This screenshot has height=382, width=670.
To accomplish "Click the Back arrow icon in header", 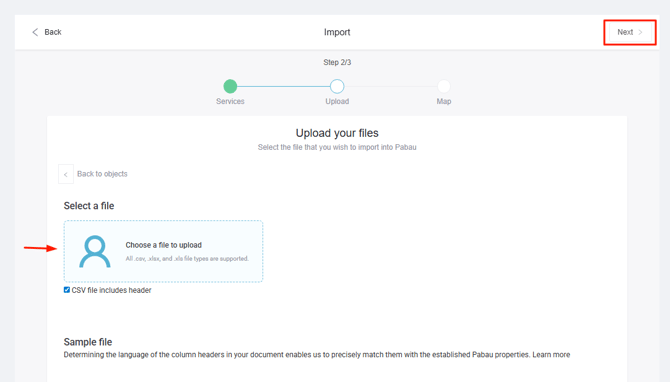I will click(35, 32).
